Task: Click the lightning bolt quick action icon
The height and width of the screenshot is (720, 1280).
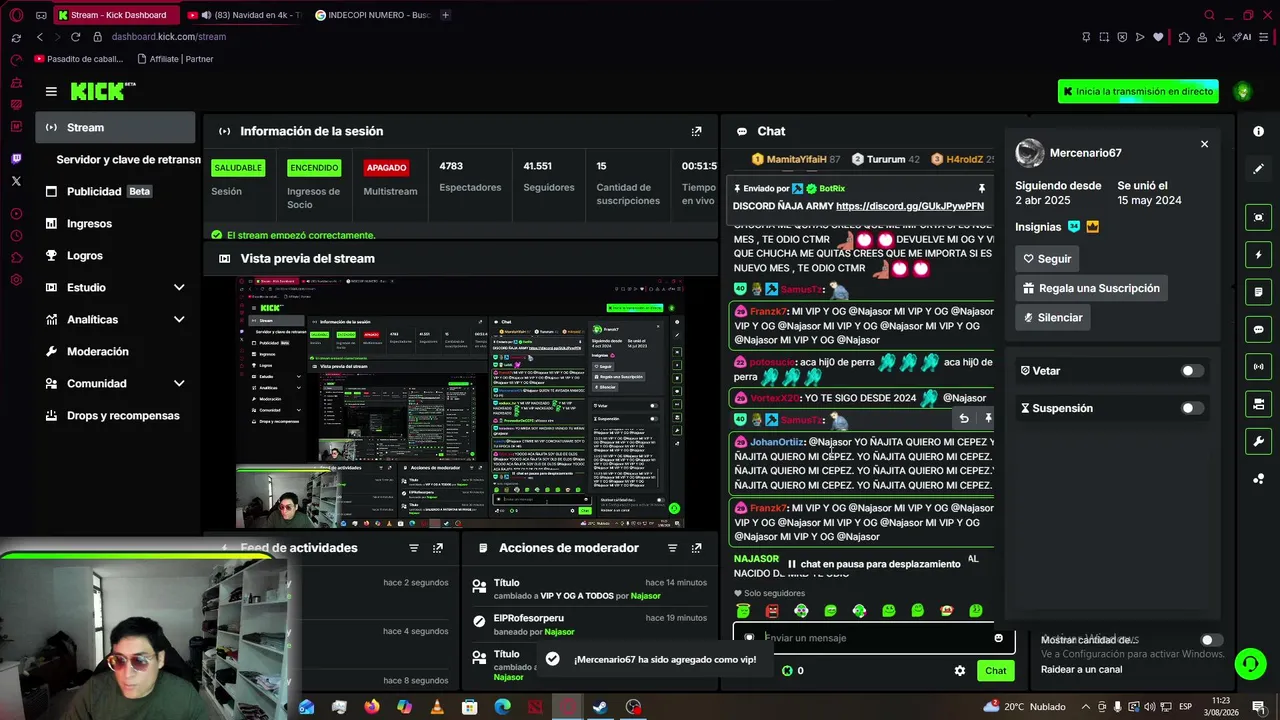Action: click(x=1258, y=255)
